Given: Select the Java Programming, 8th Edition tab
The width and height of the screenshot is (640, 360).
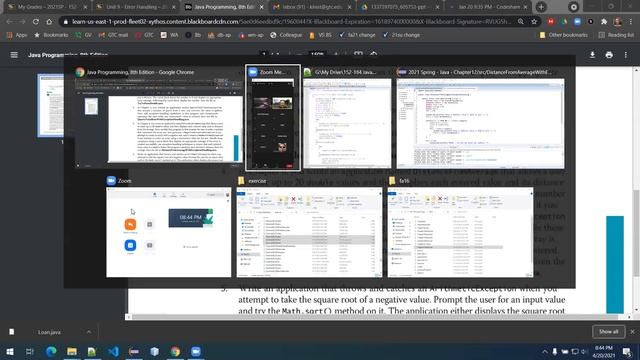Looking at the screenshot, I should coord(224,7).
